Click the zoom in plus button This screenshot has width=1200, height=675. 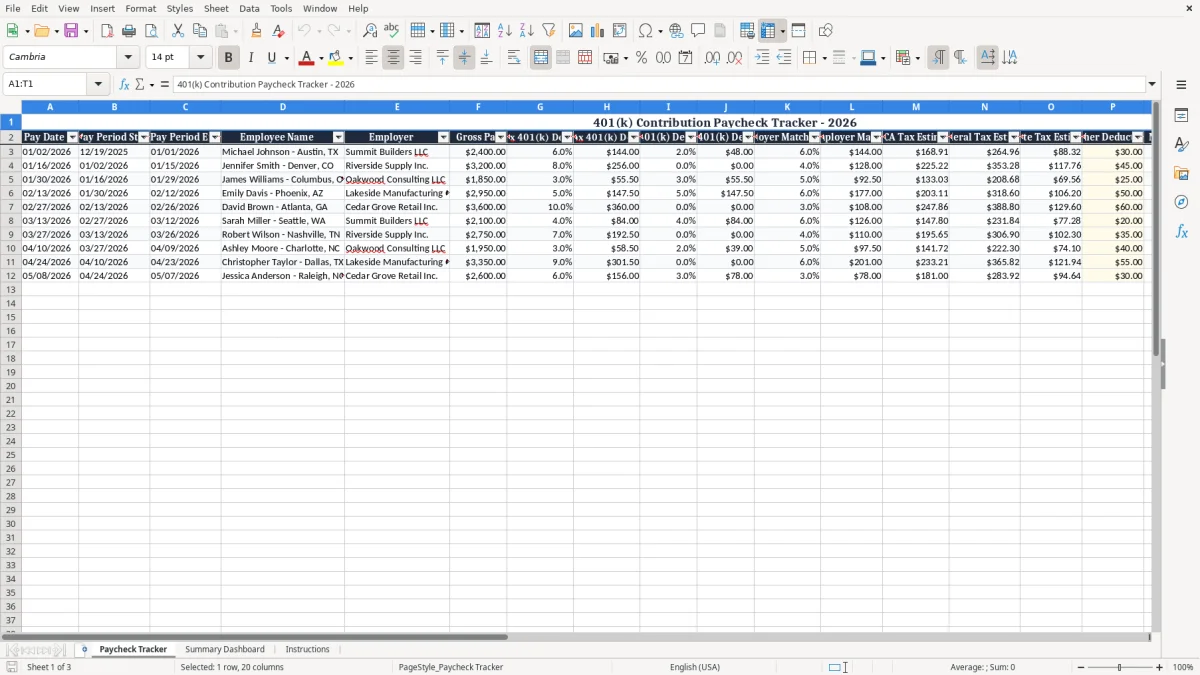(x=1160, y=667)
